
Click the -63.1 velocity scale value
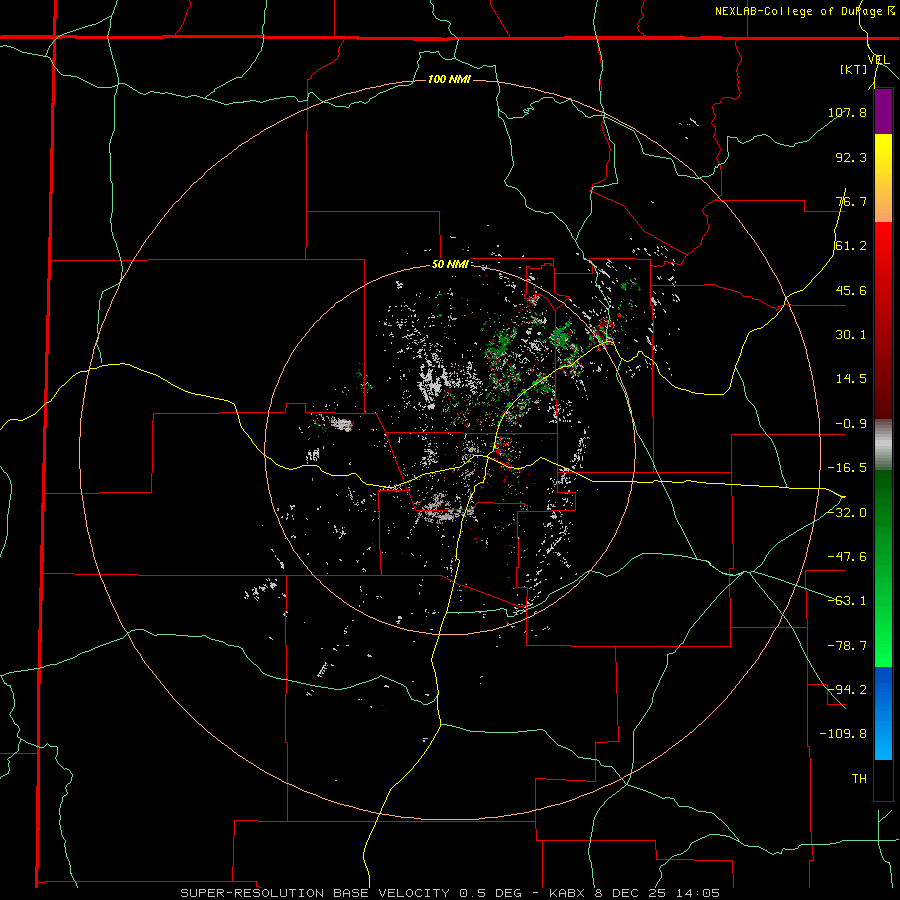pyautogui.click(x=847, y=601)
